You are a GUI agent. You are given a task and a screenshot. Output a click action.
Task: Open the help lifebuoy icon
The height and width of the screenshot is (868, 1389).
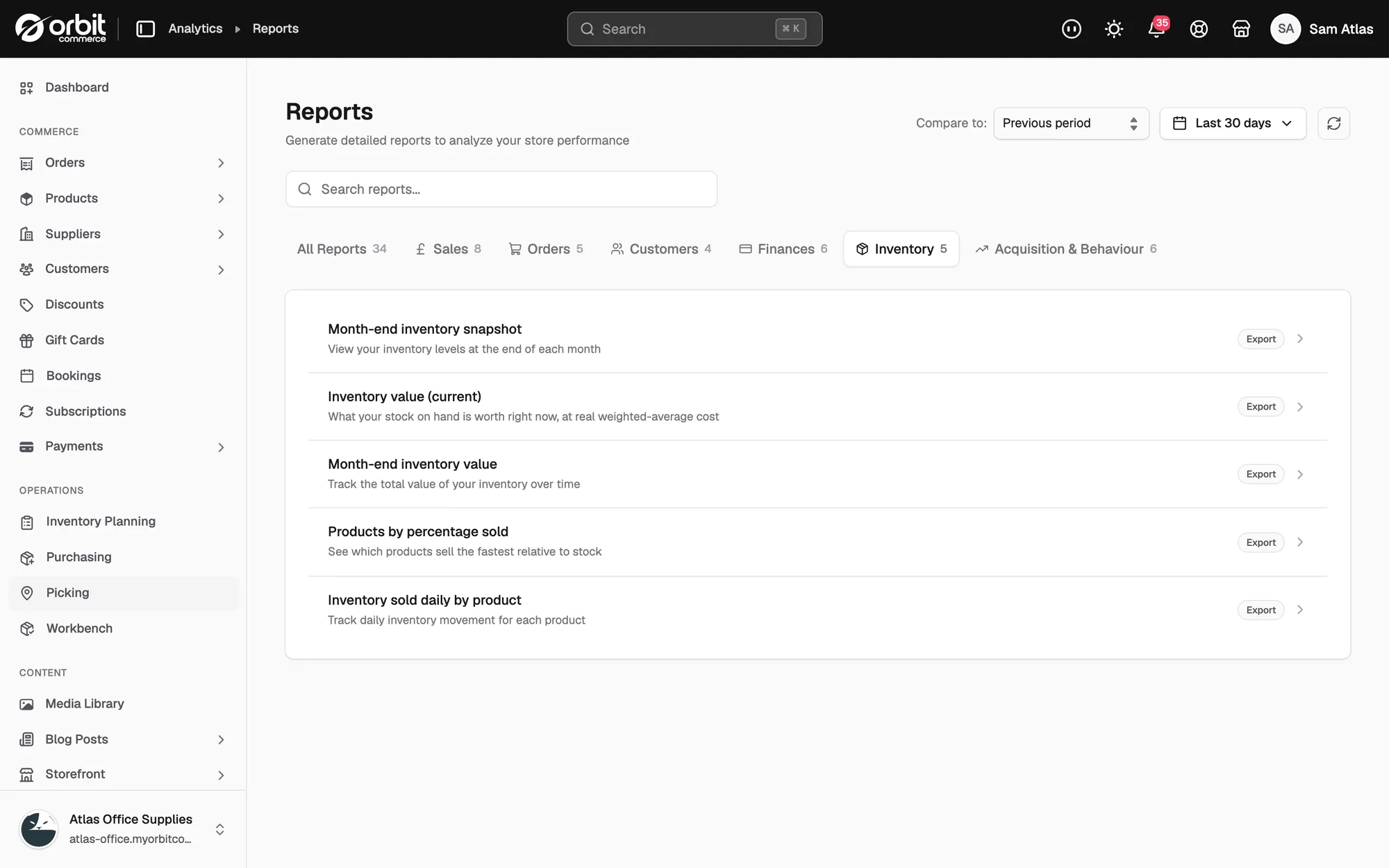pos(1199,28)
